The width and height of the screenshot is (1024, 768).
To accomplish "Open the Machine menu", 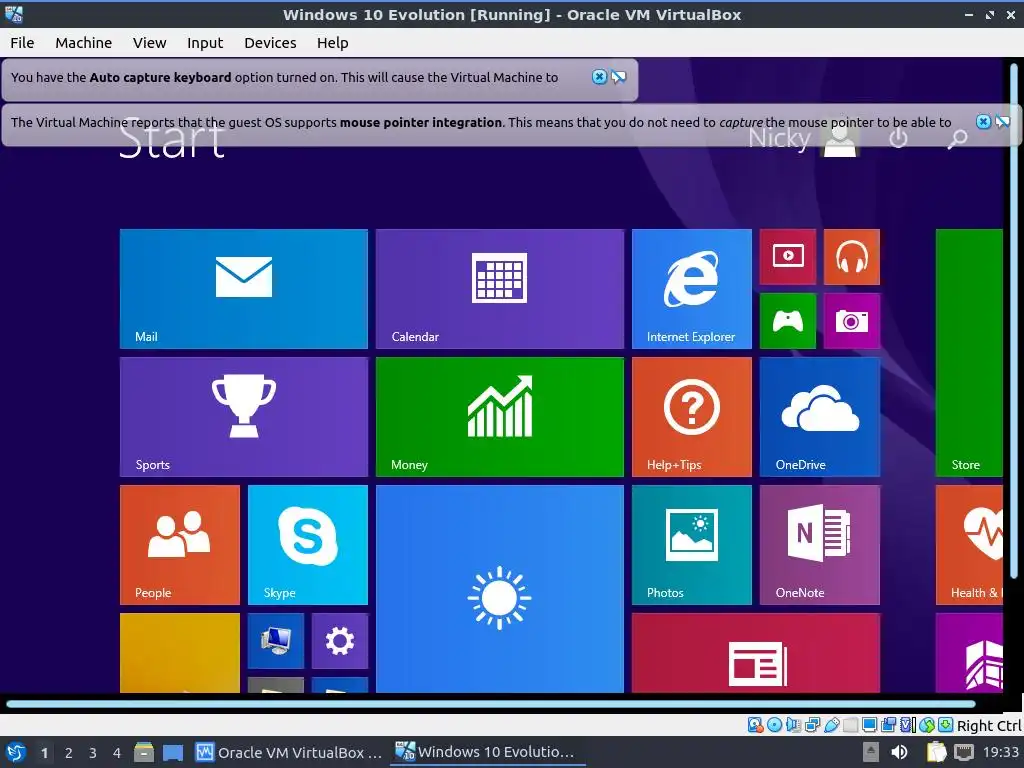I will click(84, 43).
